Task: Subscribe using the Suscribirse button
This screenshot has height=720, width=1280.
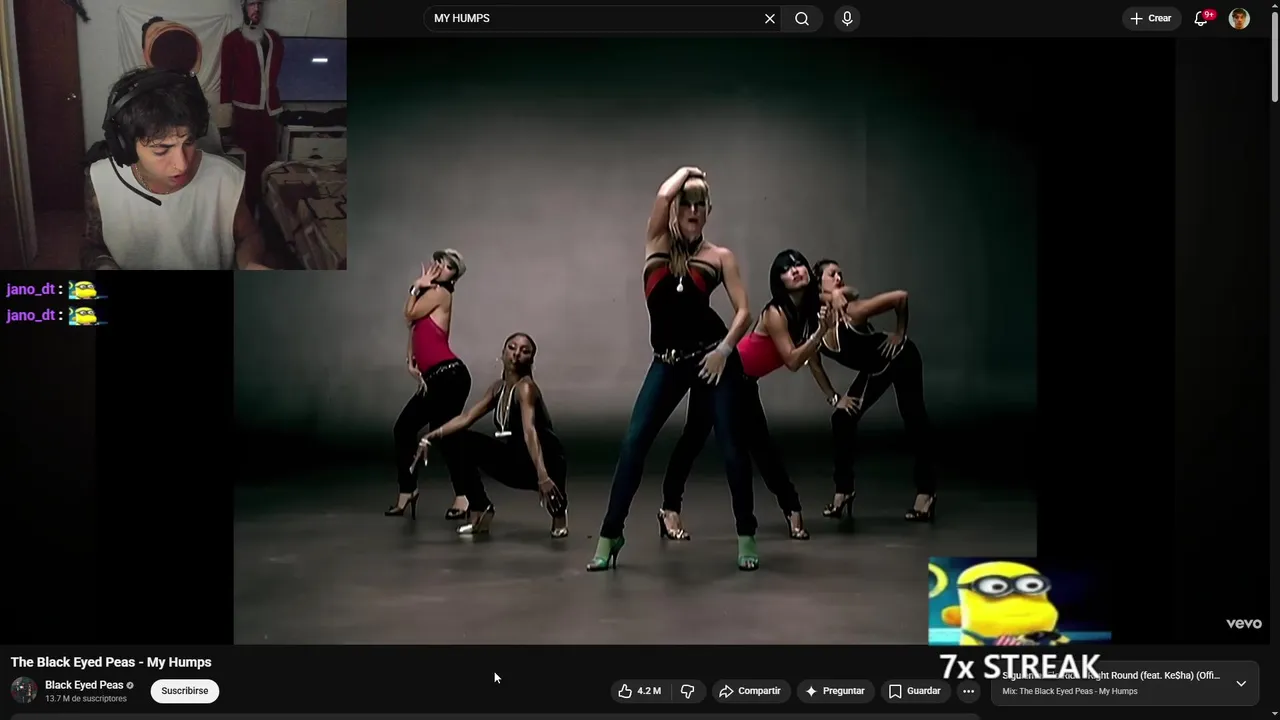Action: click(x=185, y=691)
